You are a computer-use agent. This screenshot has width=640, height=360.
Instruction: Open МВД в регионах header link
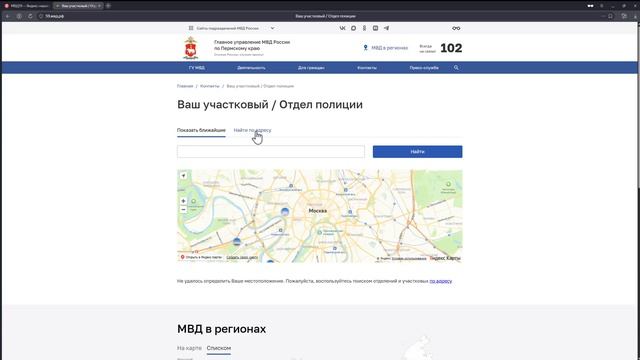[385, 48]
